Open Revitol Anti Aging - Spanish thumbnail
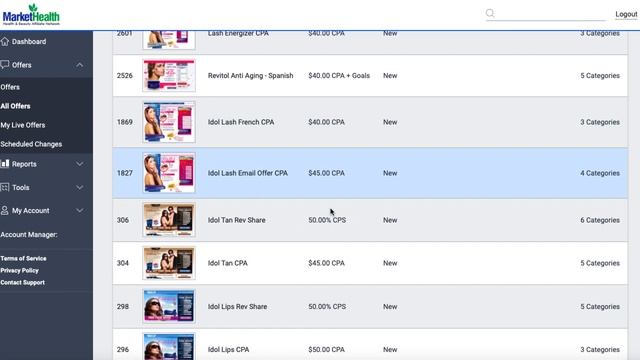Image resolution: width=640 pixels, height=360 pixels. (169, 76)
